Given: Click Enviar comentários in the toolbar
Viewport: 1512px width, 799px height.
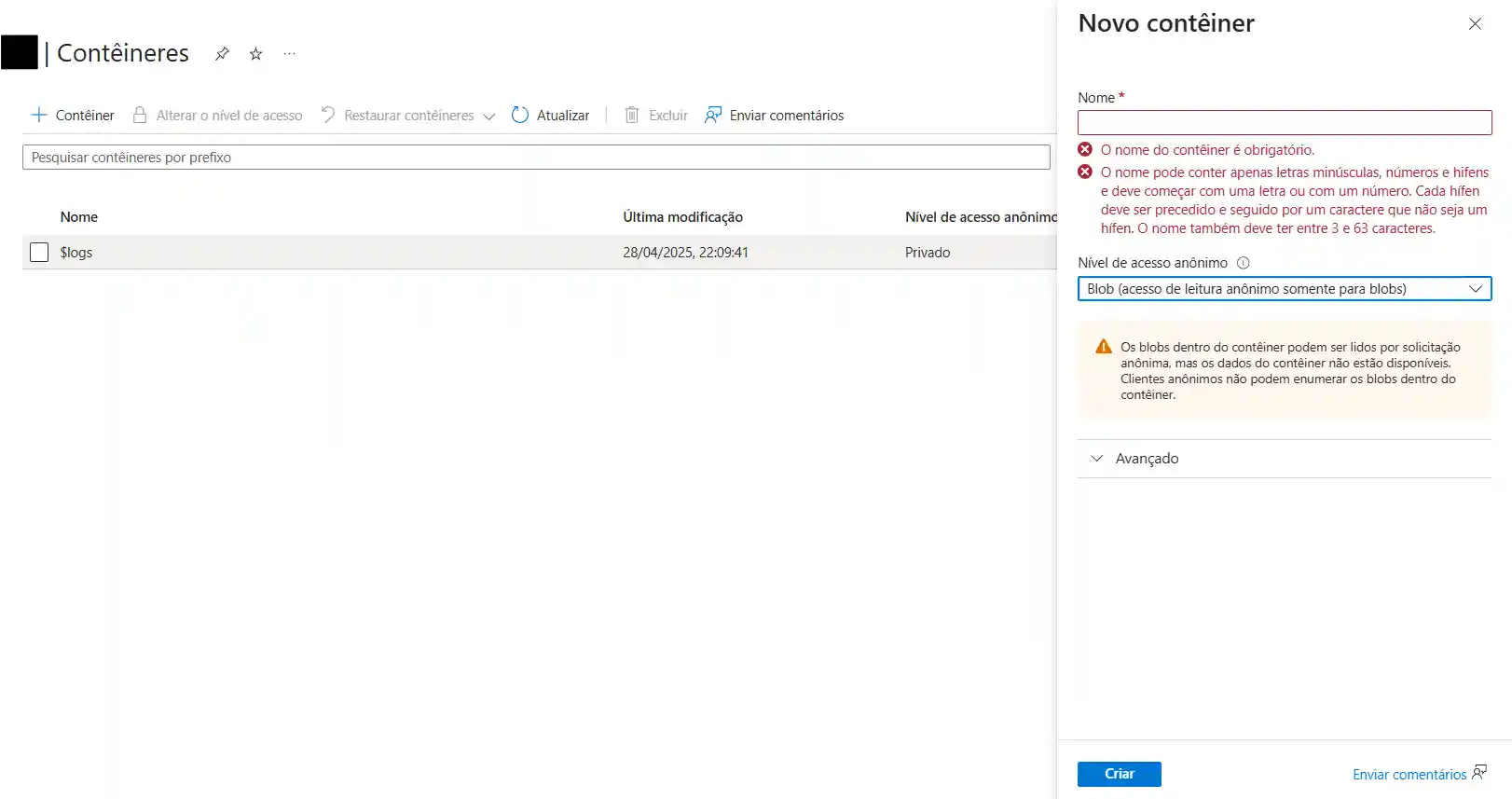Looking at the screenshot, I should tap(775, 116).
